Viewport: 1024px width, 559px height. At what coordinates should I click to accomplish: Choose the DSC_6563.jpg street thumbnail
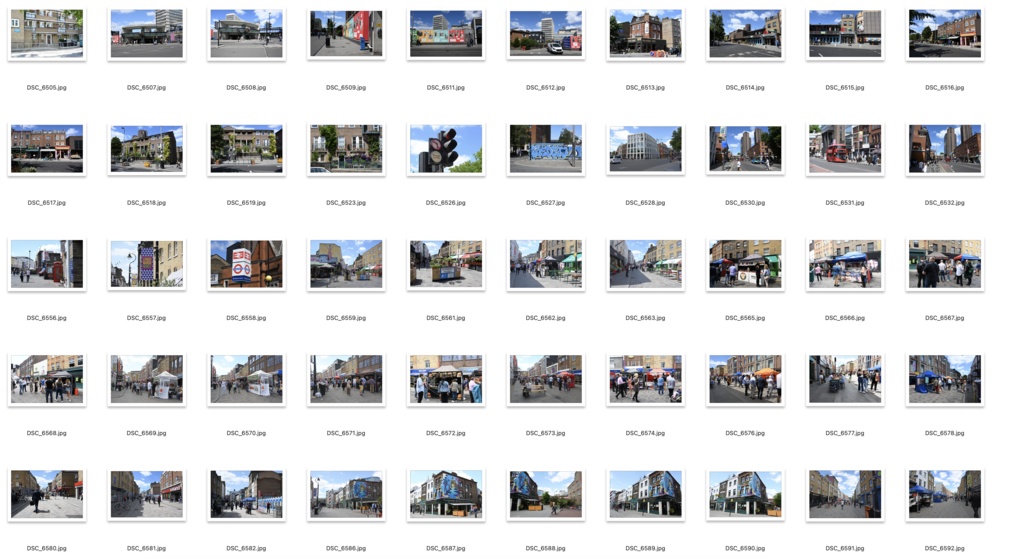(645, 264)
